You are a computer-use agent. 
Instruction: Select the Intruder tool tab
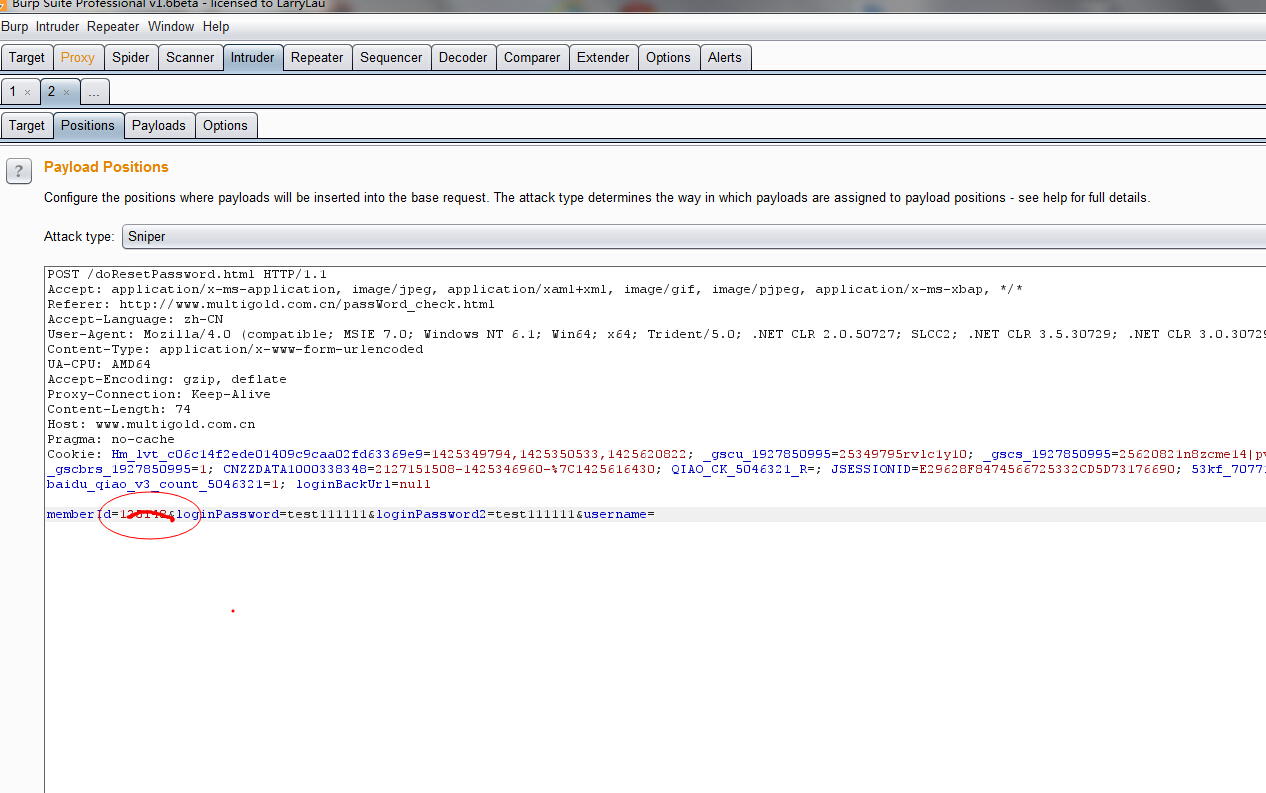(253, 58)
